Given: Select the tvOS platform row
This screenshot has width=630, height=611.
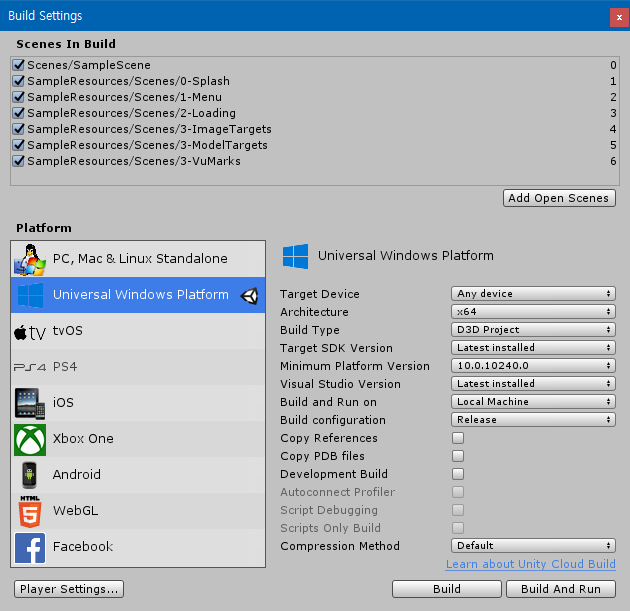Looking at the screenshot, I should tap(138, 331).
